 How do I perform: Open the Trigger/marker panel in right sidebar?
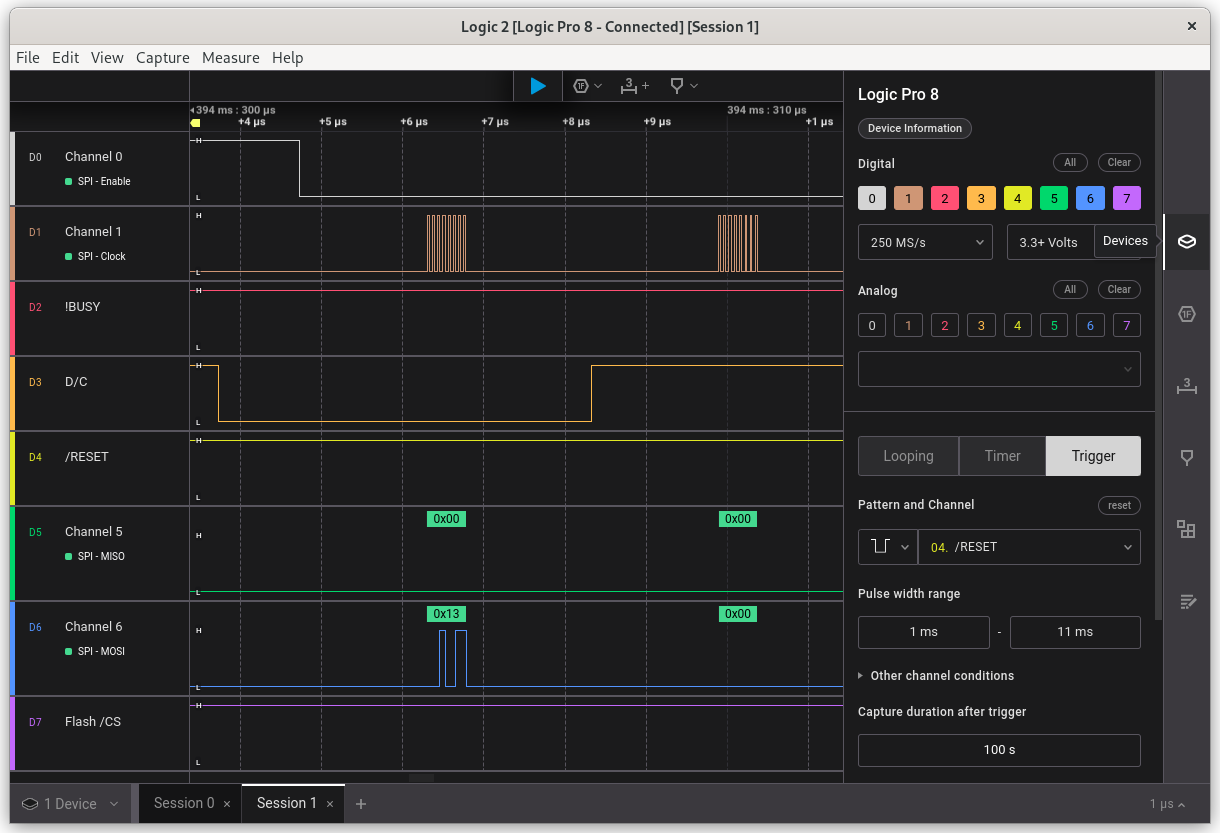click(1187, 457)
